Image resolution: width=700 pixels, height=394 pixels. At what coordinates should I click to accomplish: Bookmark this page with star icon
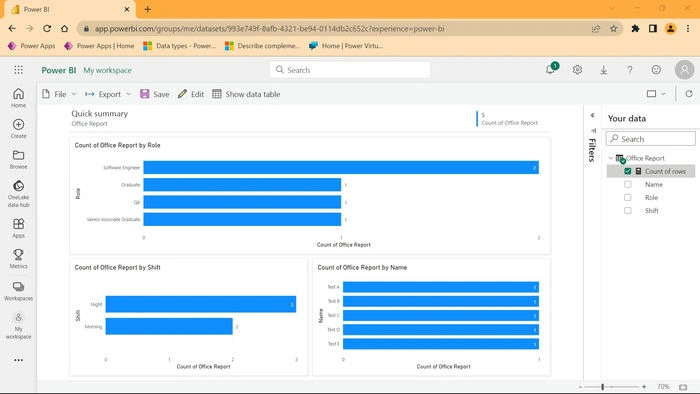613,29
